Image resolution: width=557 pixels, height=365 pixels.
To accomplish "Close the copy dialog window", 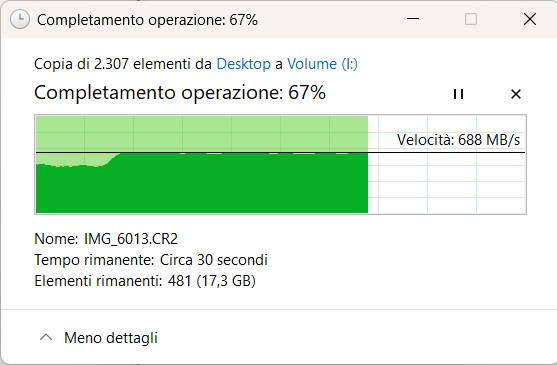I will [x=530, y=19].
